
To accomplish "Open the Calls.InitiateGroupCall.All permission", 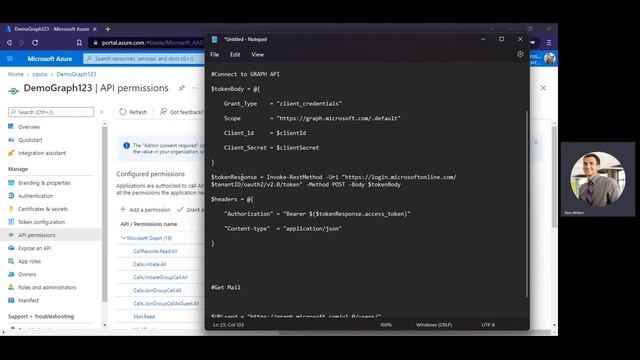I will (x=160, y=277).
